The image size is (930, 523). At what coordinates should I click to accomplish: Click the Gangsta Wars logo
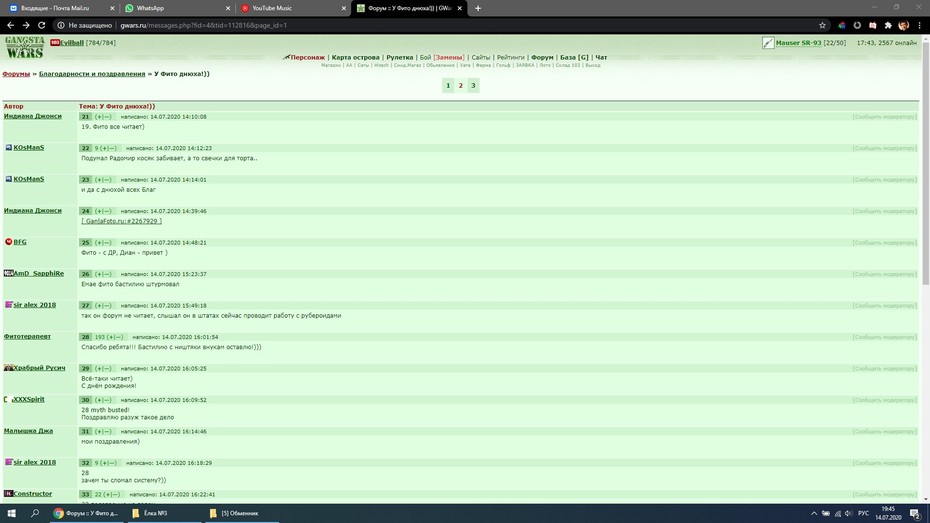click(x=24, y=47)
